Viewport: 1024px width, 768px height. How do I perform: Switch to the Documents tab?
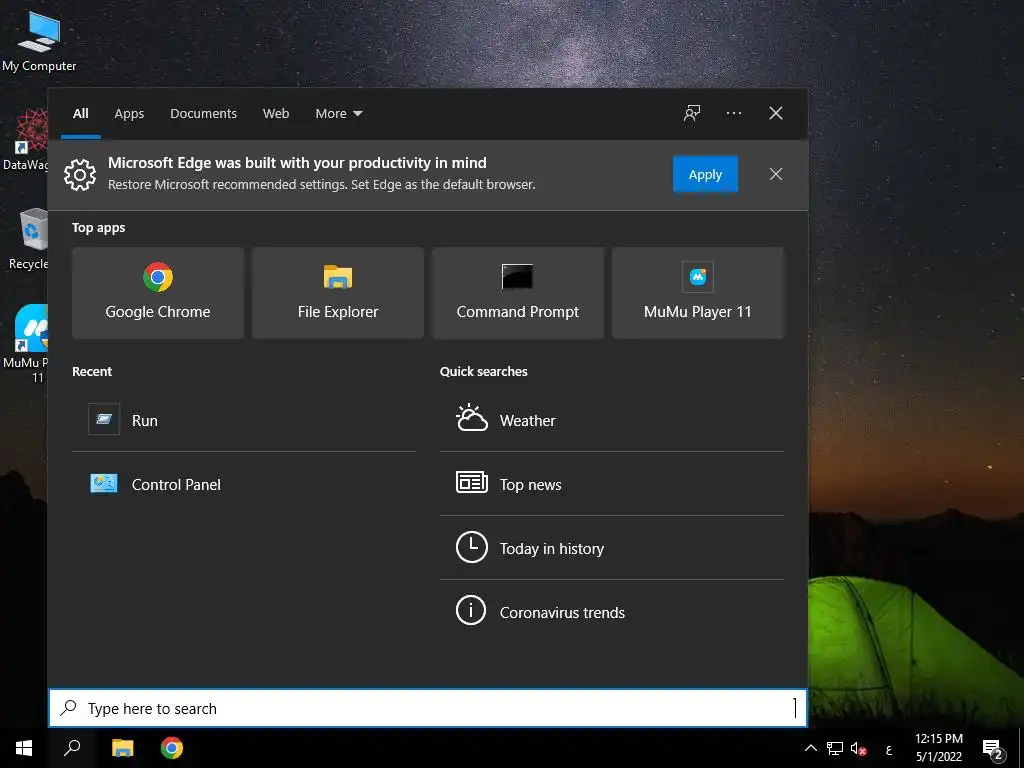pos(203,114)
